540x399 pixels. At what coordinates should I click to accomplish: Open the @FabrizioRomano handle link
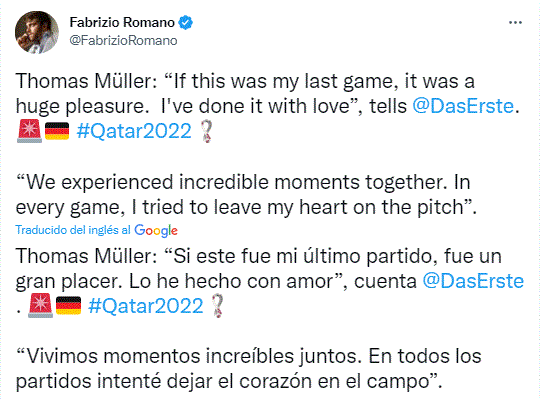pos(123,41)
